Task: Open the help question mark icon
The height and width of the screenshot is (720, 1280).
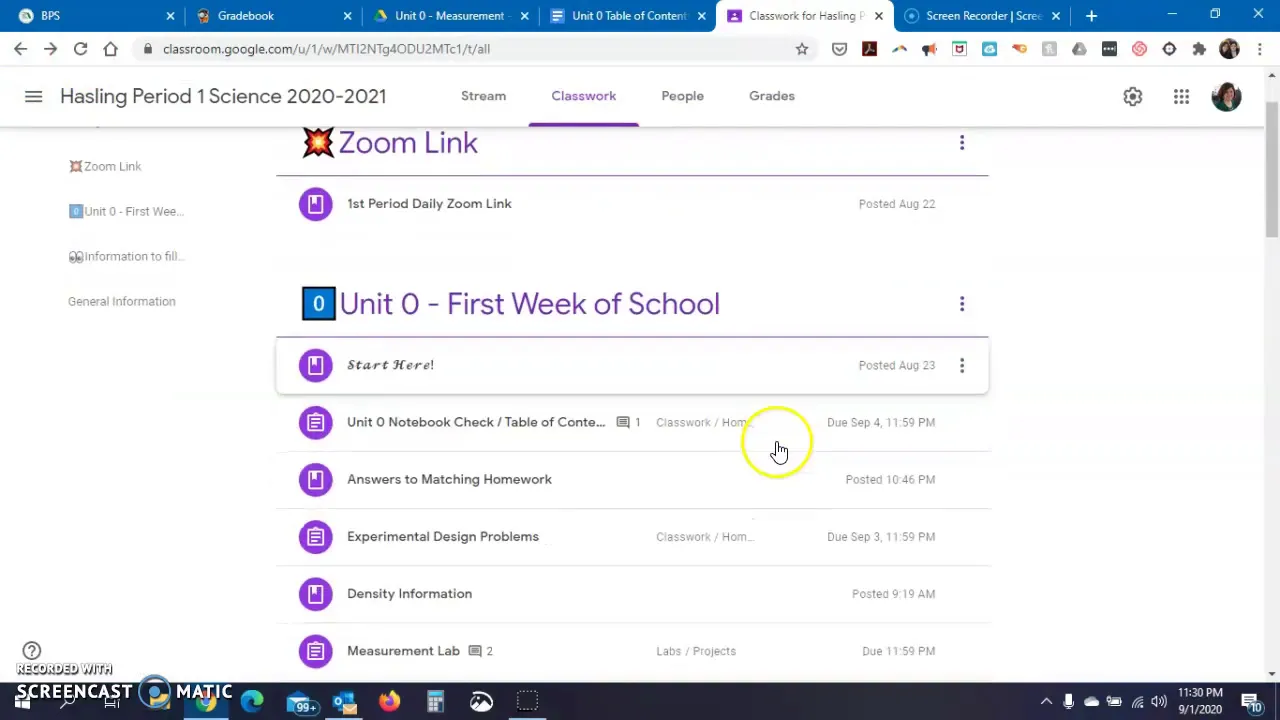Action: tap(32, 650)
